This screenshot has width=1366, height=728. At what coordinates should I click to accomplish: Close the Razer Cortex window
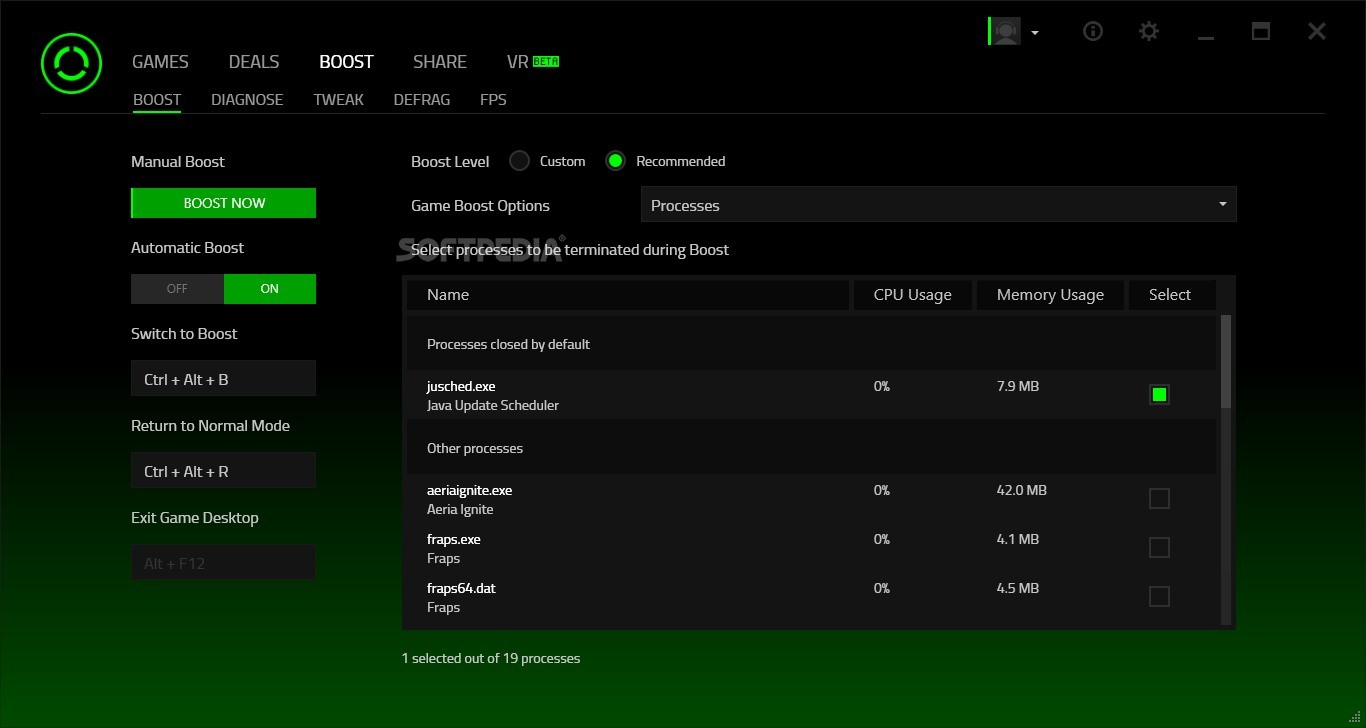(1317, 32)
